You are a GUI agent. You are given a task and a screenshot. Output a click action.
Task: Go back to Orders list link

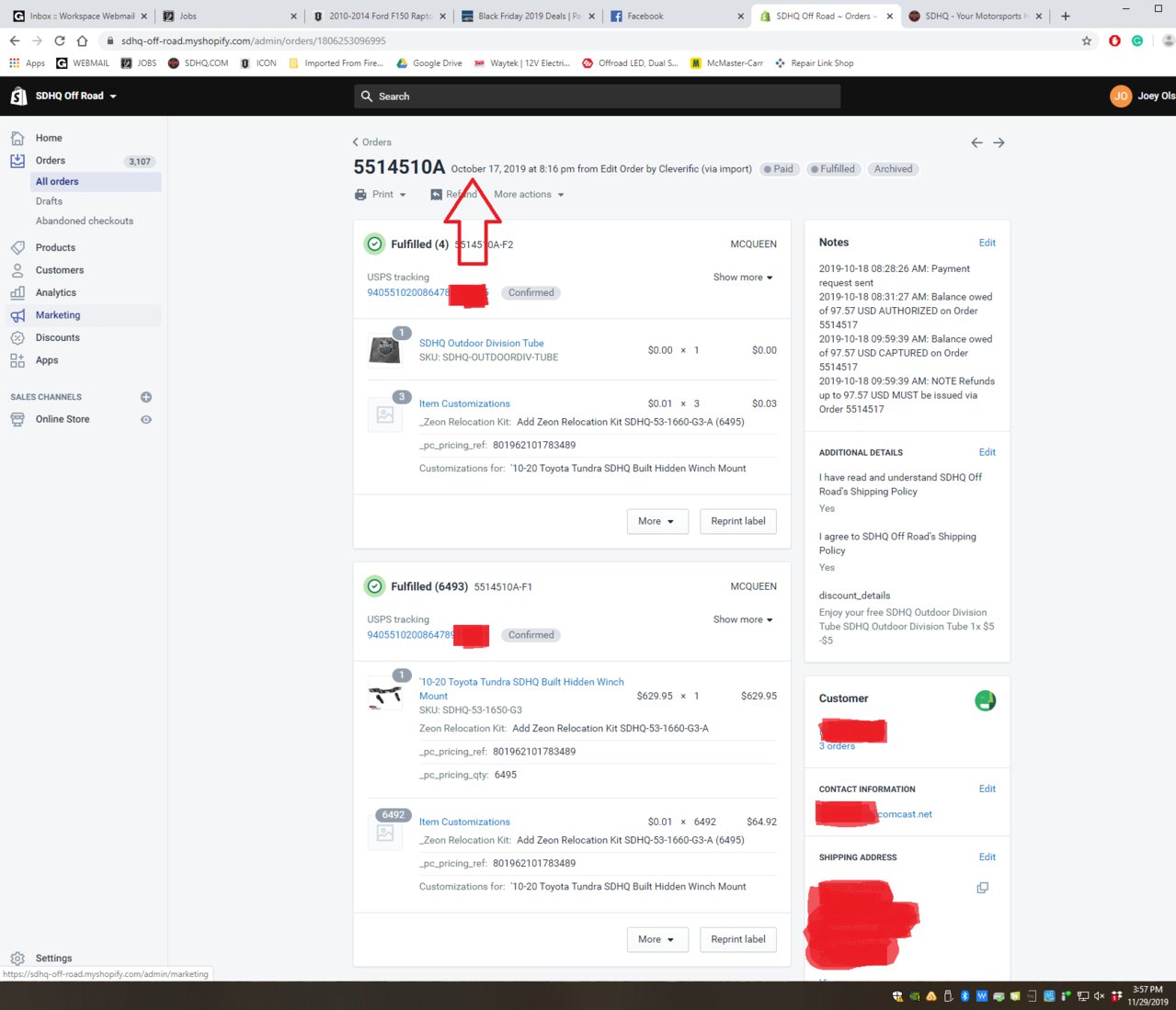(x=371, y=142)
